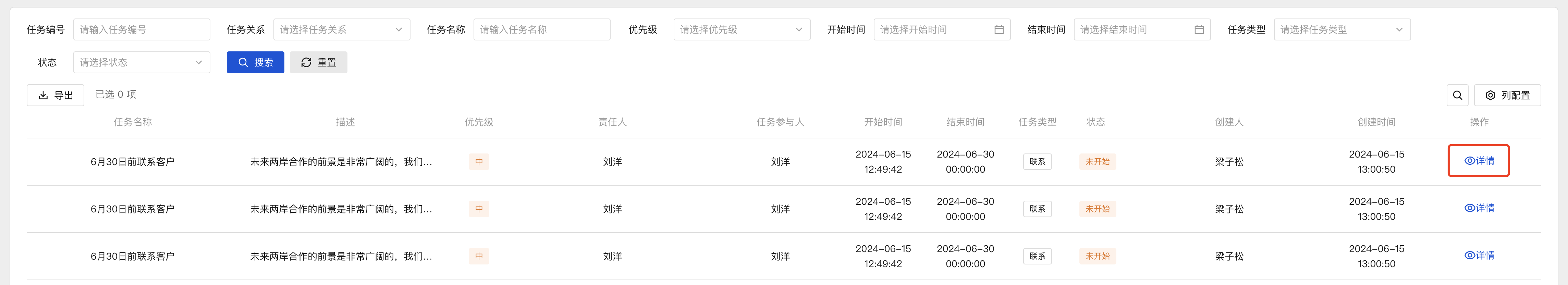
Task: Open the status (状态) filter dropdown
Action: click(141, 62)
